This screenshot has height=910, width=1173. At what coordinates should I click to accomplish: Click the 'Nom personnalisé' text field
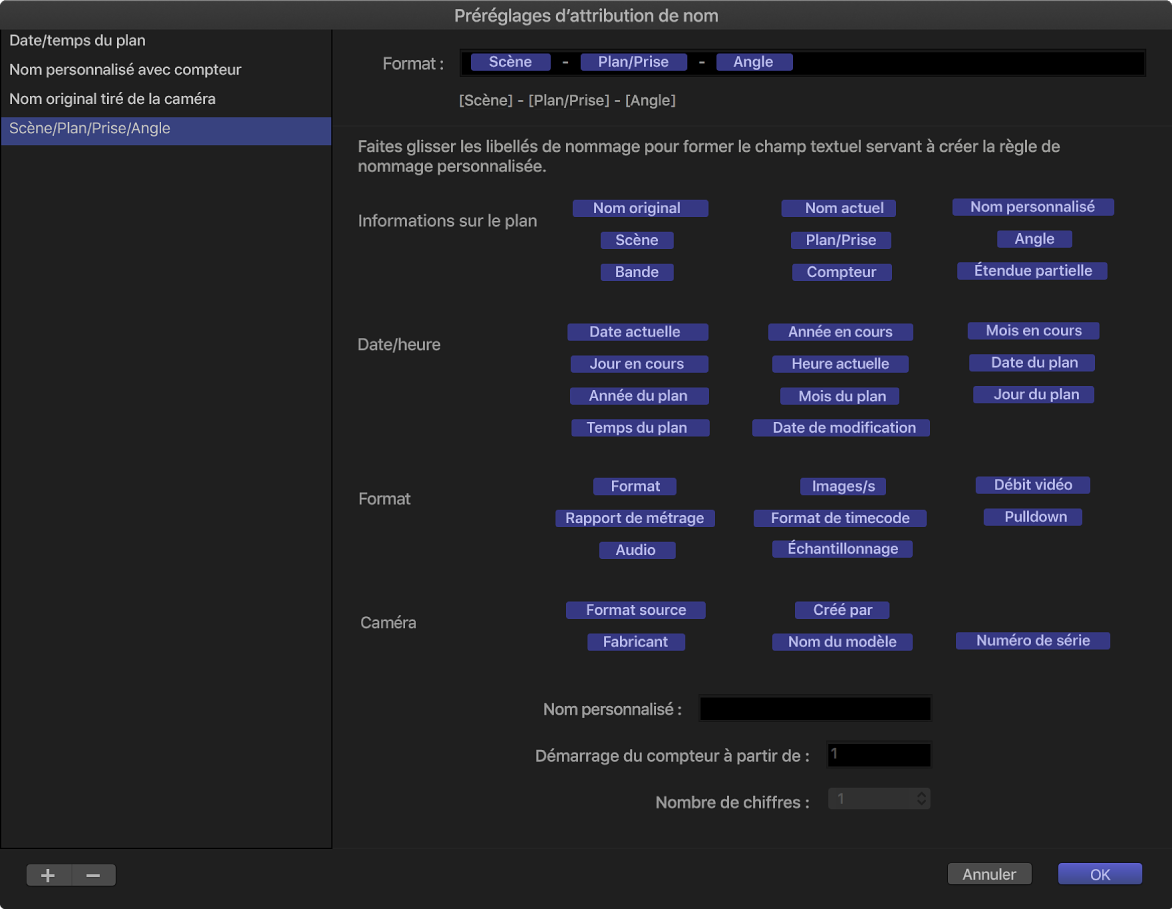click(x=815, y=709)
